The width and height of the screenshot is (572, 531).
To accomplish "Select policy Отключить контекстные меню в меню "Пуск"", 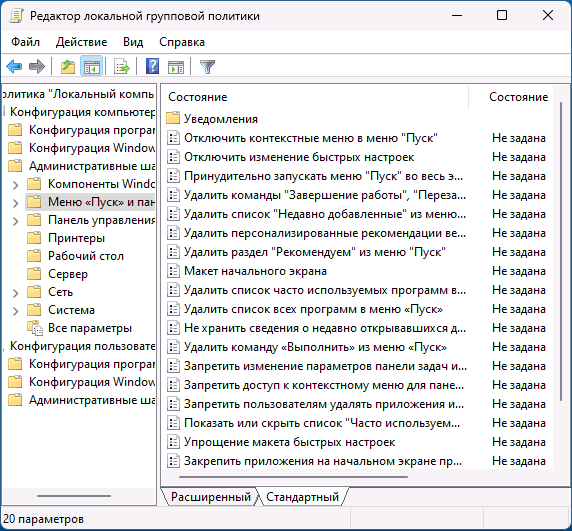I will 310,138.
